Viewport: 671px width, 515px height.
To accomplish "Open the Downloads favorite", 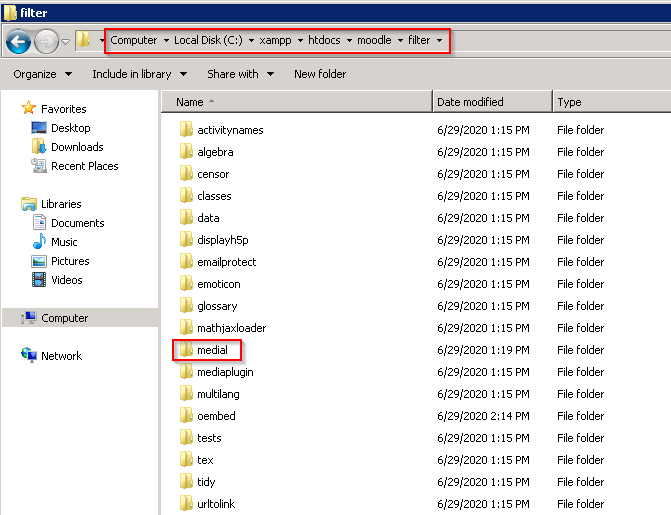I will 77,147.
